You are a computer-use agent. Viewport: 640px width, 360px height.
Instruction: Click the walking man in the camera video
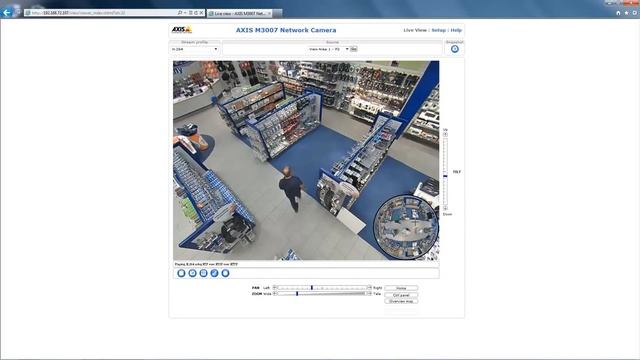pyautogui.click(x=291, y=189)
